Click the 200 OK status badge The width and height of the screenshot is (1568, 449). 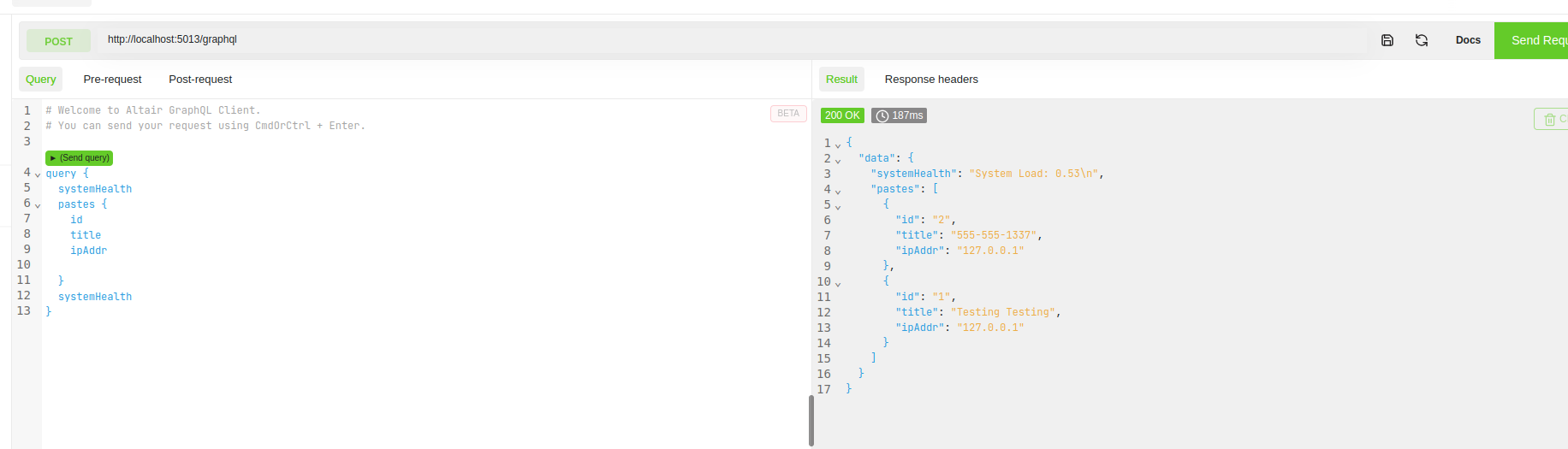pos(842,115)
